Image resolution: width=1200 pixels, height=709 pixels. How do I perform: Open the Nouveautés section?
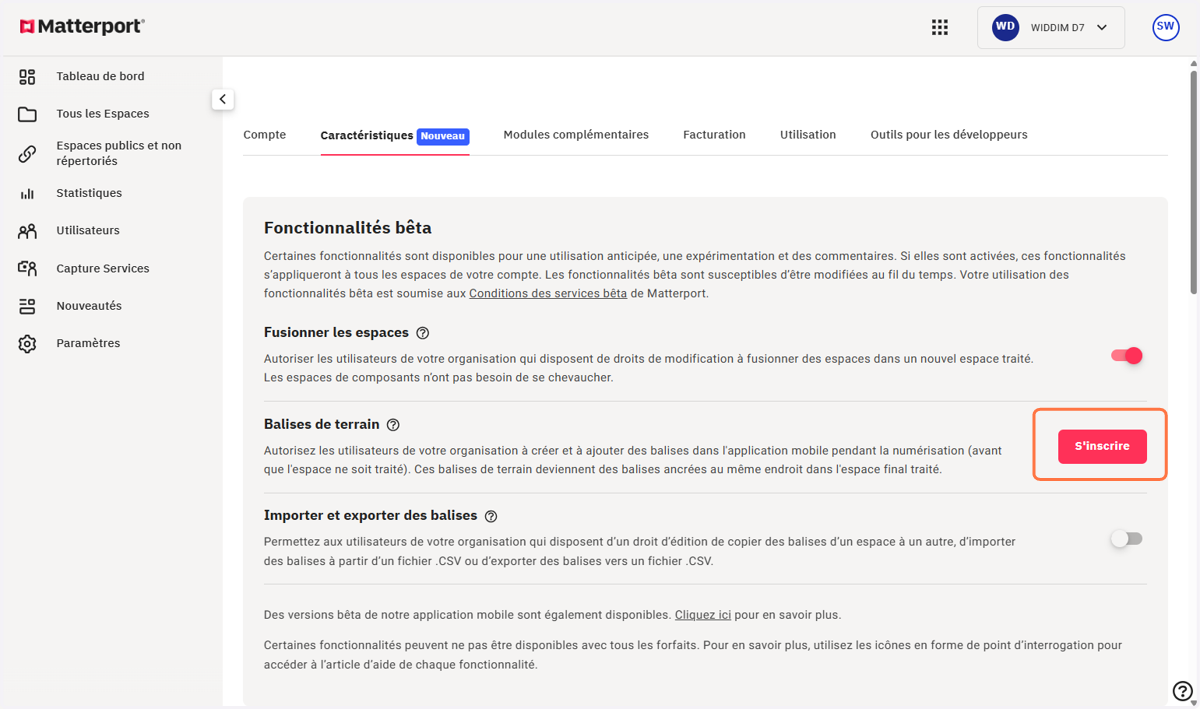(x=89, y=306)
